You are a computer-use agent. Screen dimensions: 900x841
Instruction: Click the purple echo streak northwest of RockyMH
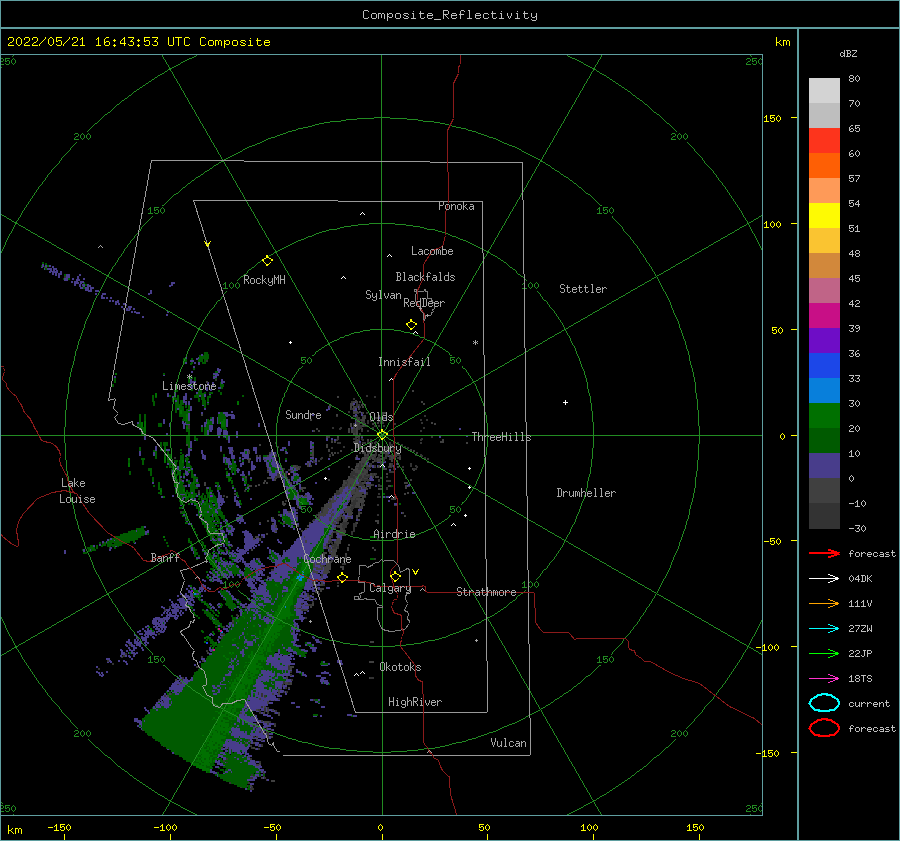coord(92,289)
